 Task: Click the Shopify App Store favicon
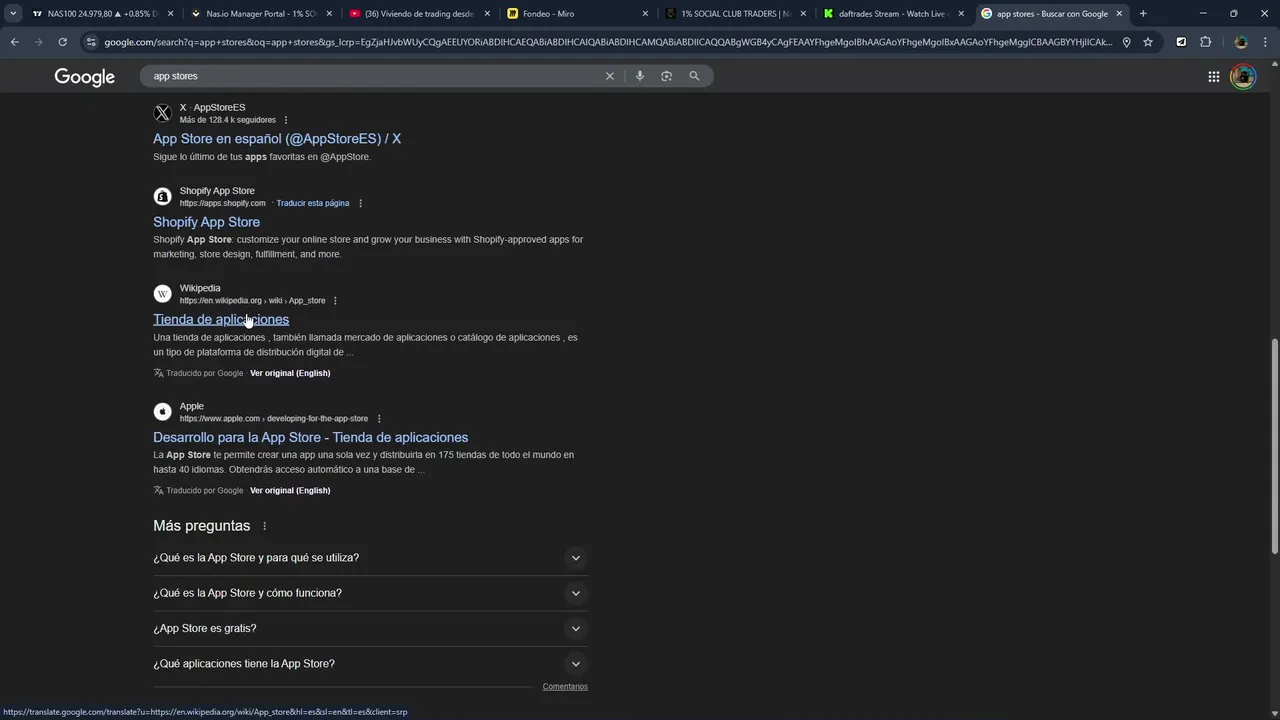[162, 196]
